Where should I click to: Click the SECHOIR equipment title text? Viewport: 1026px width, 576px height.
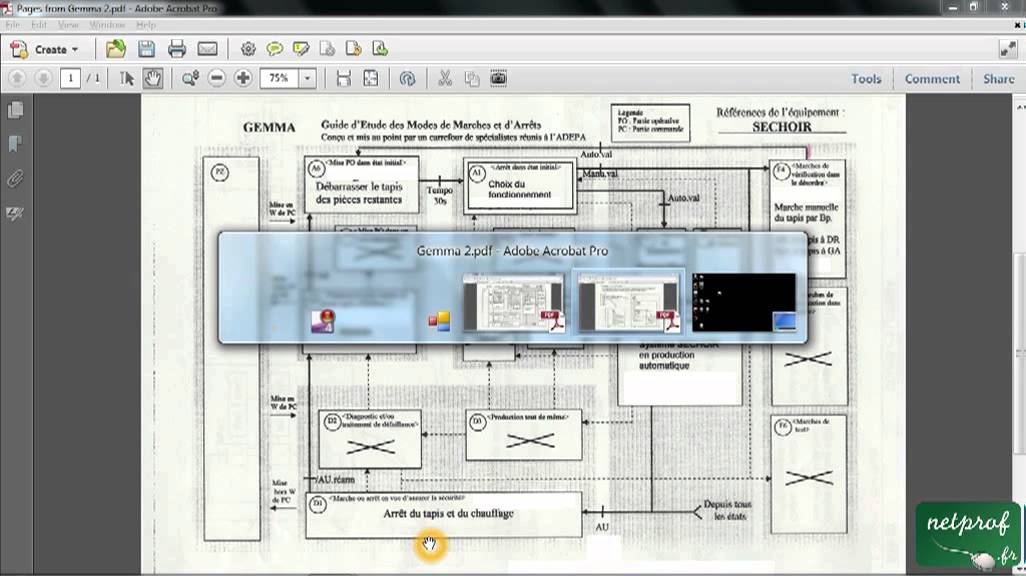pos(781,126)
